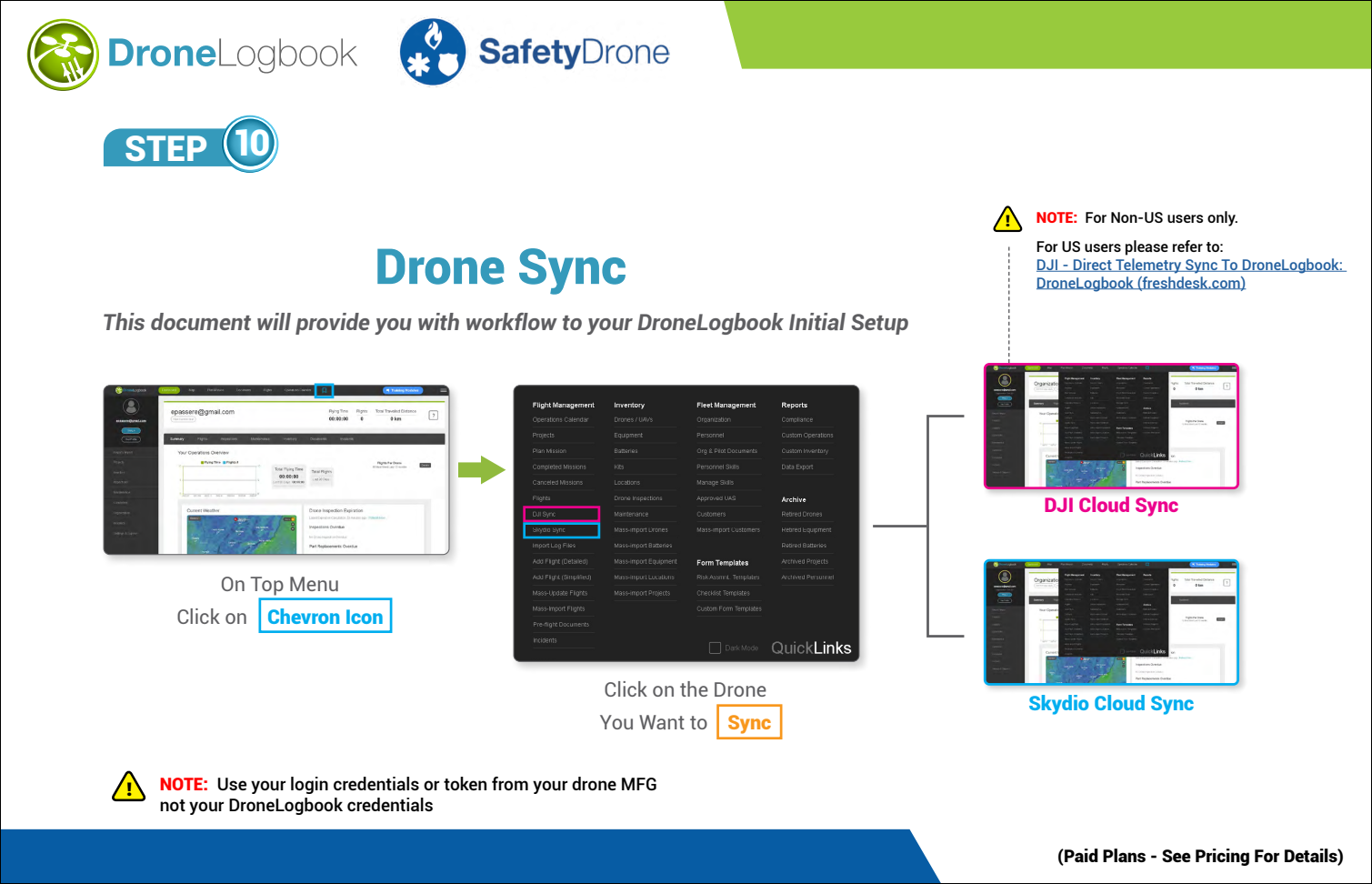The height and width of the screenshot is (884, 1372).
Task: Open Archived Projects entry
Action: tap(805, 561)
